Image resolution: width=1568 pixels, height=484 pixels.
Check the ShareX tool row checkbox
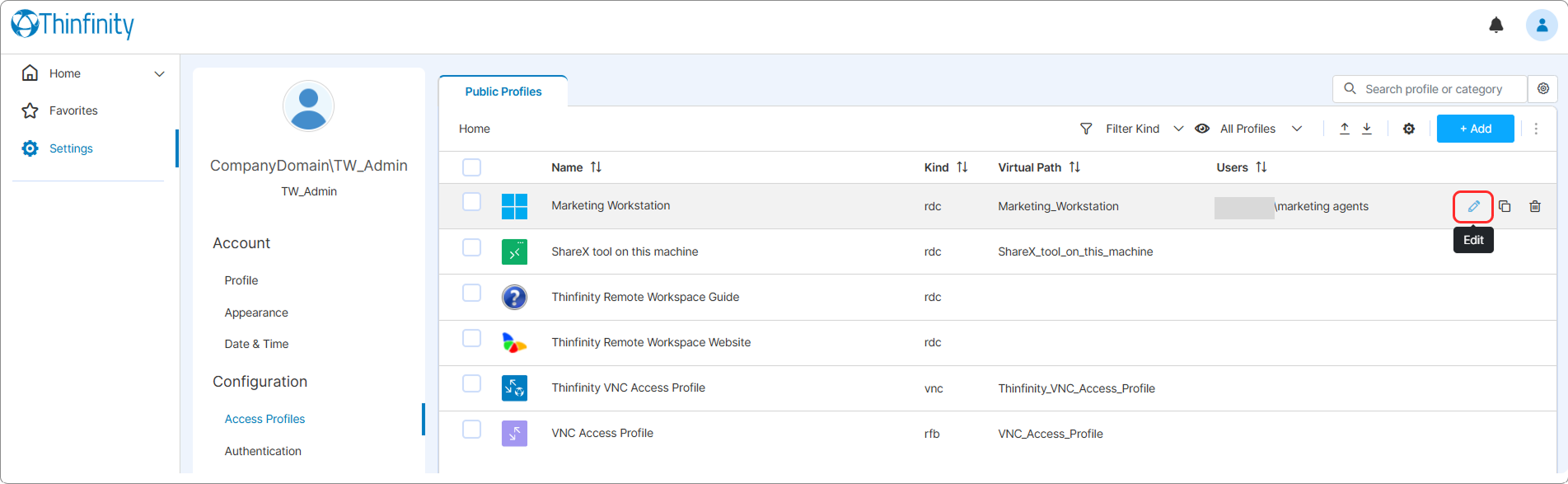[x=471, y=247]
